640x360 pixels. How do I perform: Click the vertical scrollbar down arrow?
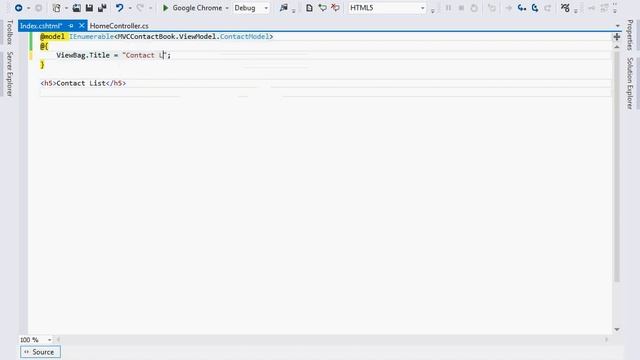617,329
